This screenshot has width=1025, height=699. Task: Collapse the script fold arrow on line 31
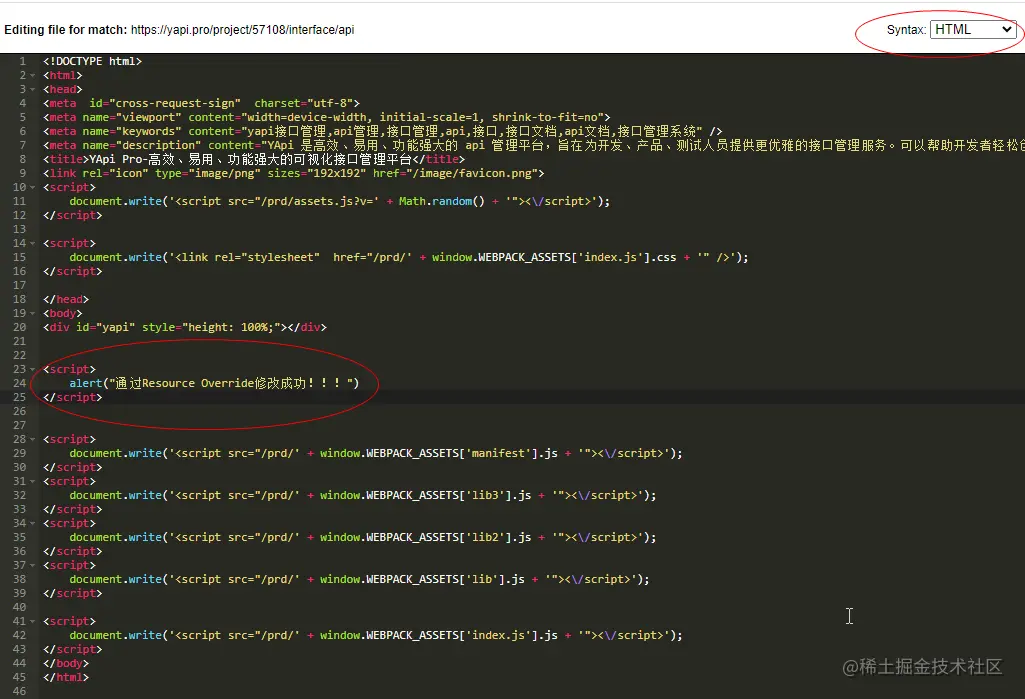click(33, 481)
